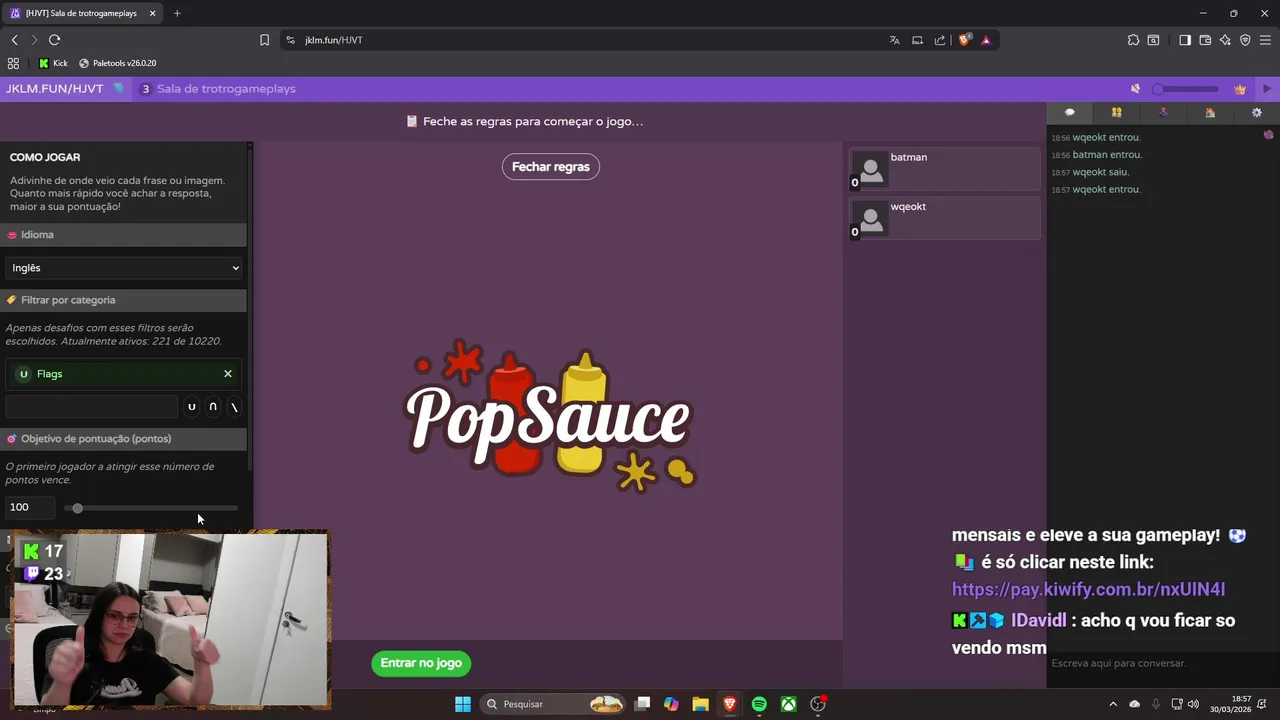
Task: Click the crown leader icon
Action: tap(1240, 89)
